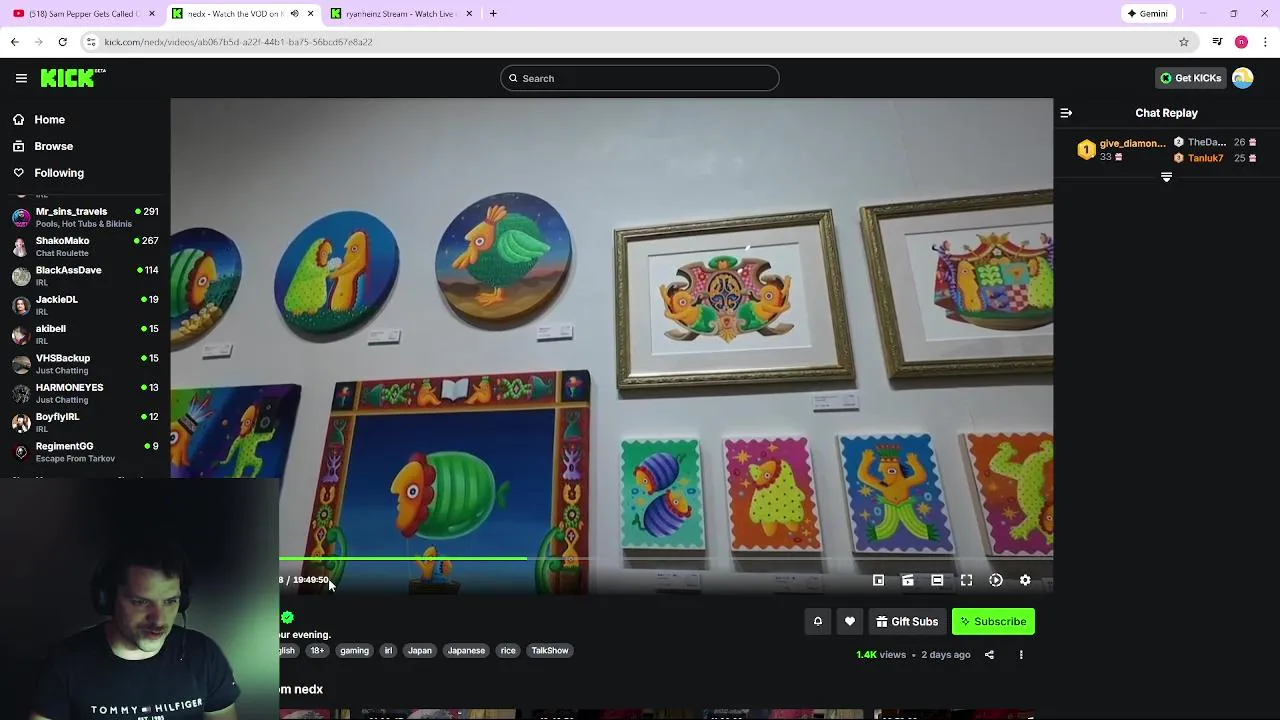Click the green verified badge under the video

click(287, 617)
